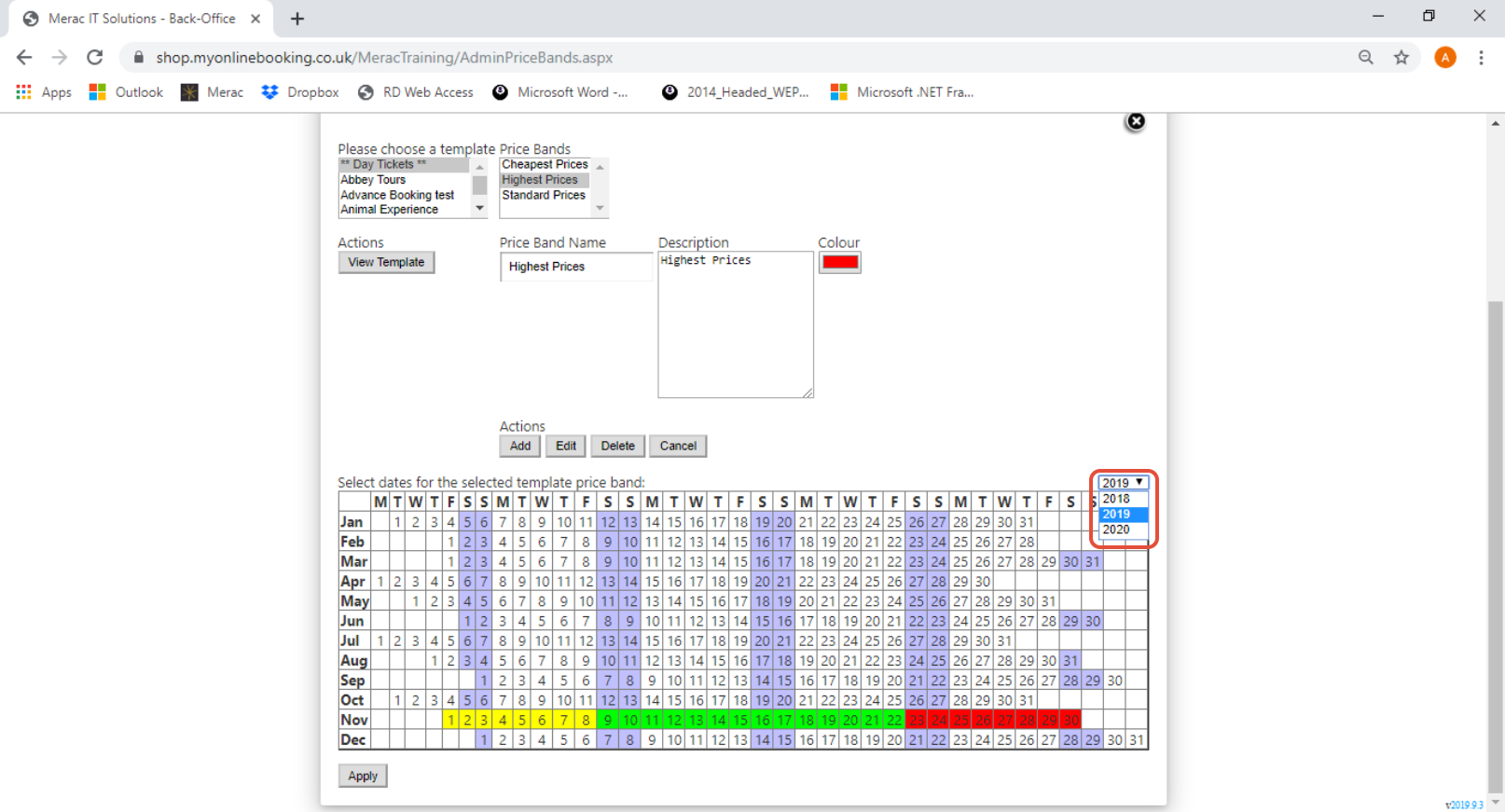Bookmark this page with the star

(1401, 58)
